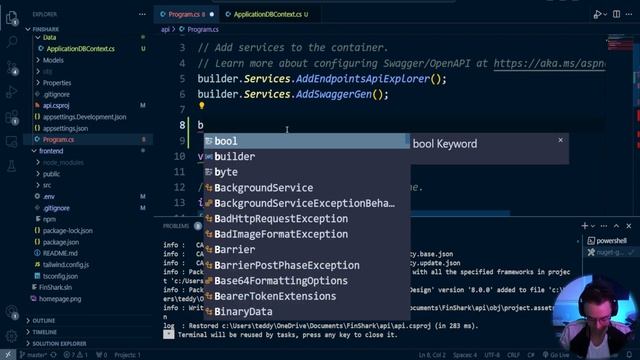The width and height of the screenshot is (640, 360).
Task: Click the Go Live status button
Action: tap(556, 355)
